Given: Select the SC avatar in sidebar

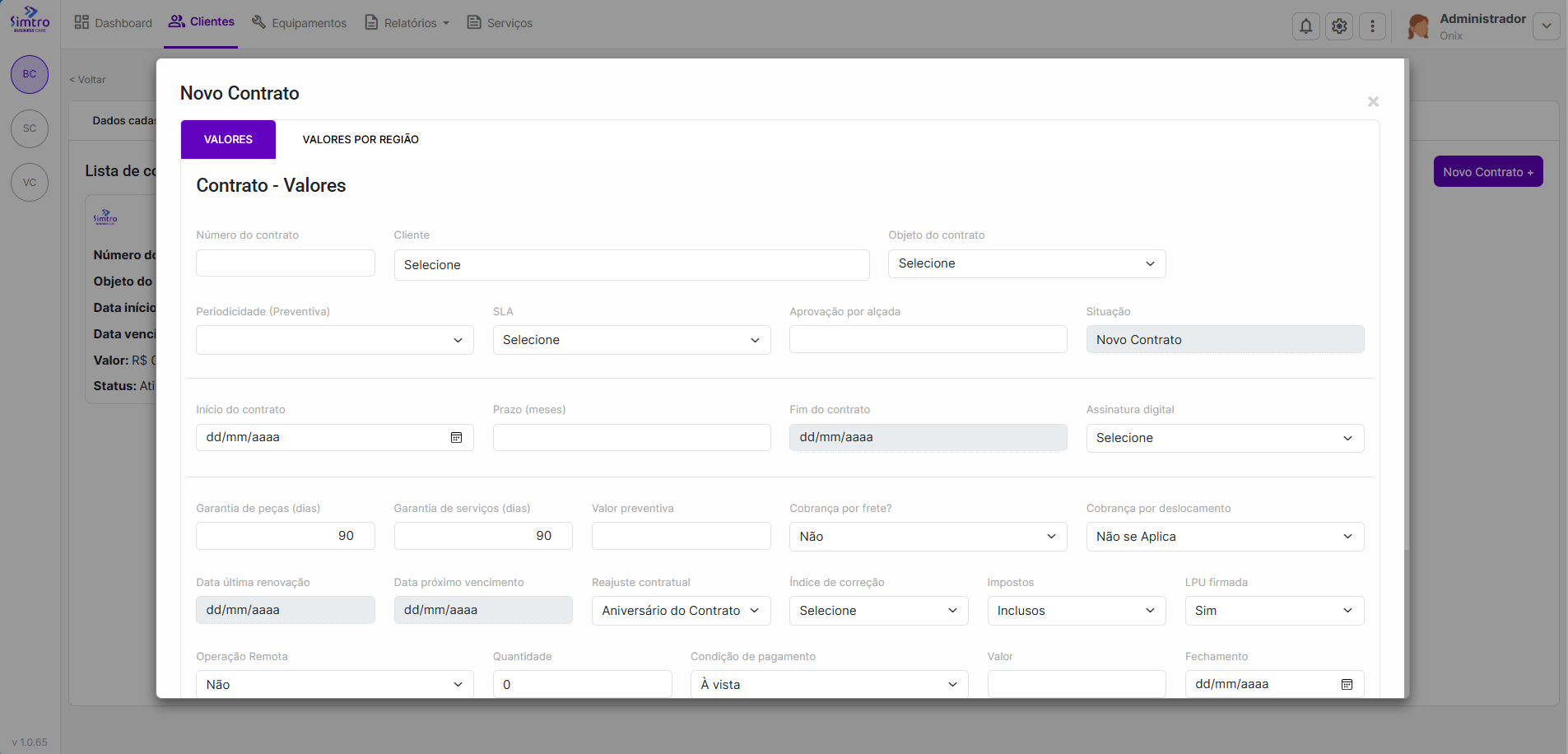Looking at the screenshot, I should pos(30,128).
